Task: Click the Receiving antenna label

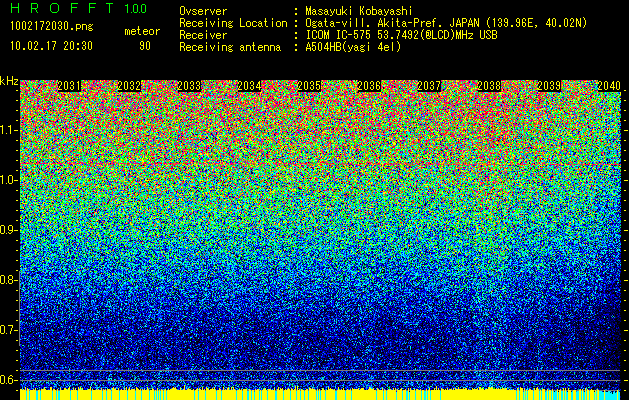Action: click(x=230, y=47)
